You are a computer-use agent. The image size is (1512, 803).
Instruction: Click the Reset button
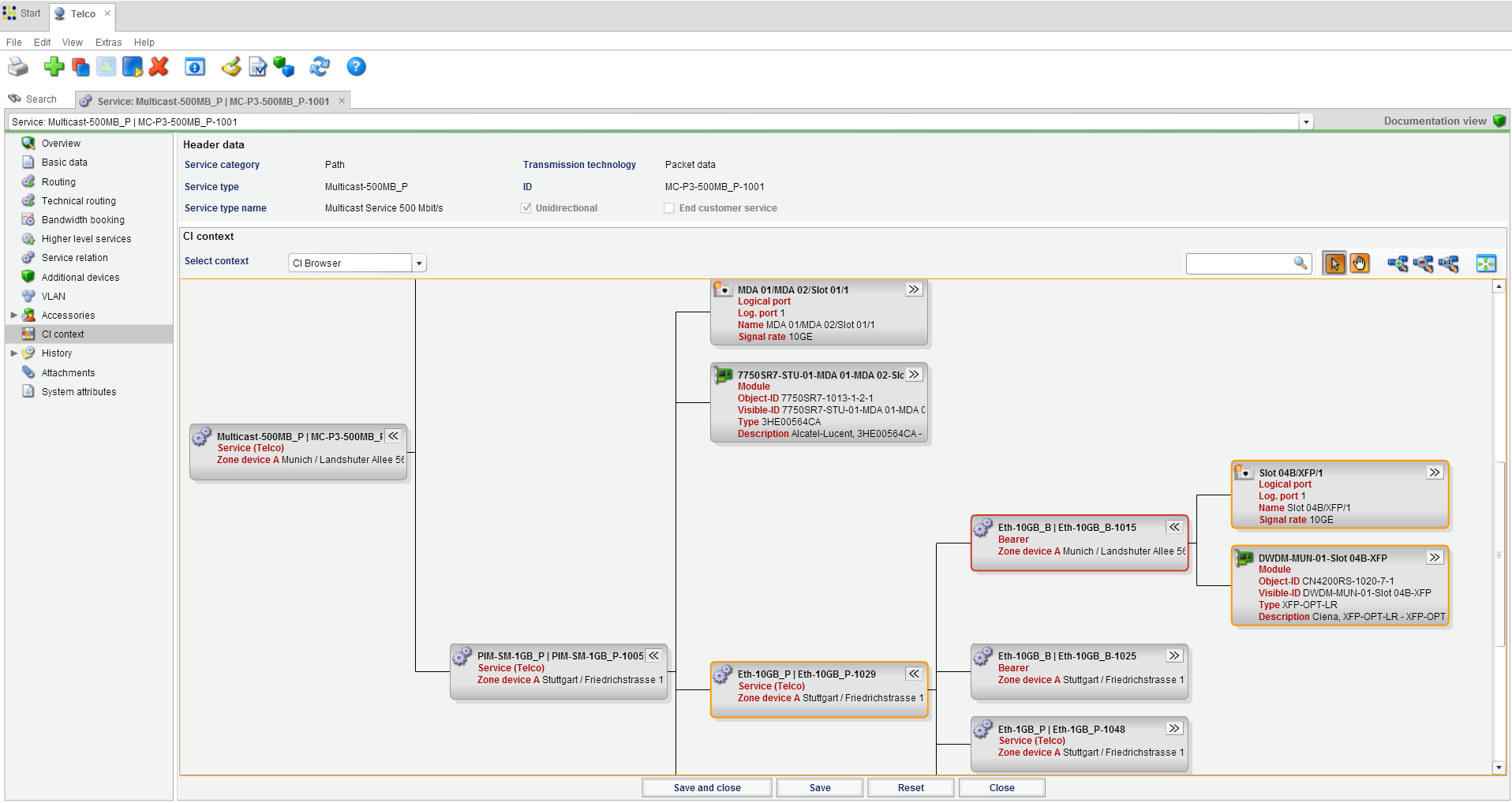(910, 788)
